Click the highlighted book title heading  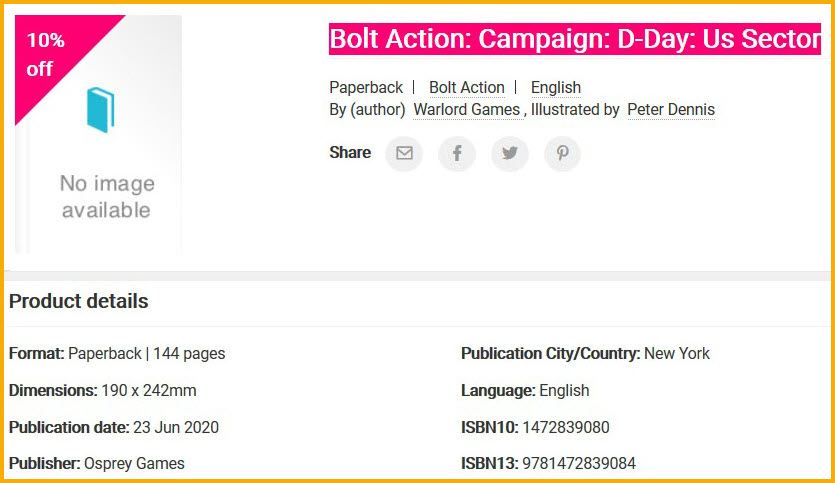[x=575, y=40]
